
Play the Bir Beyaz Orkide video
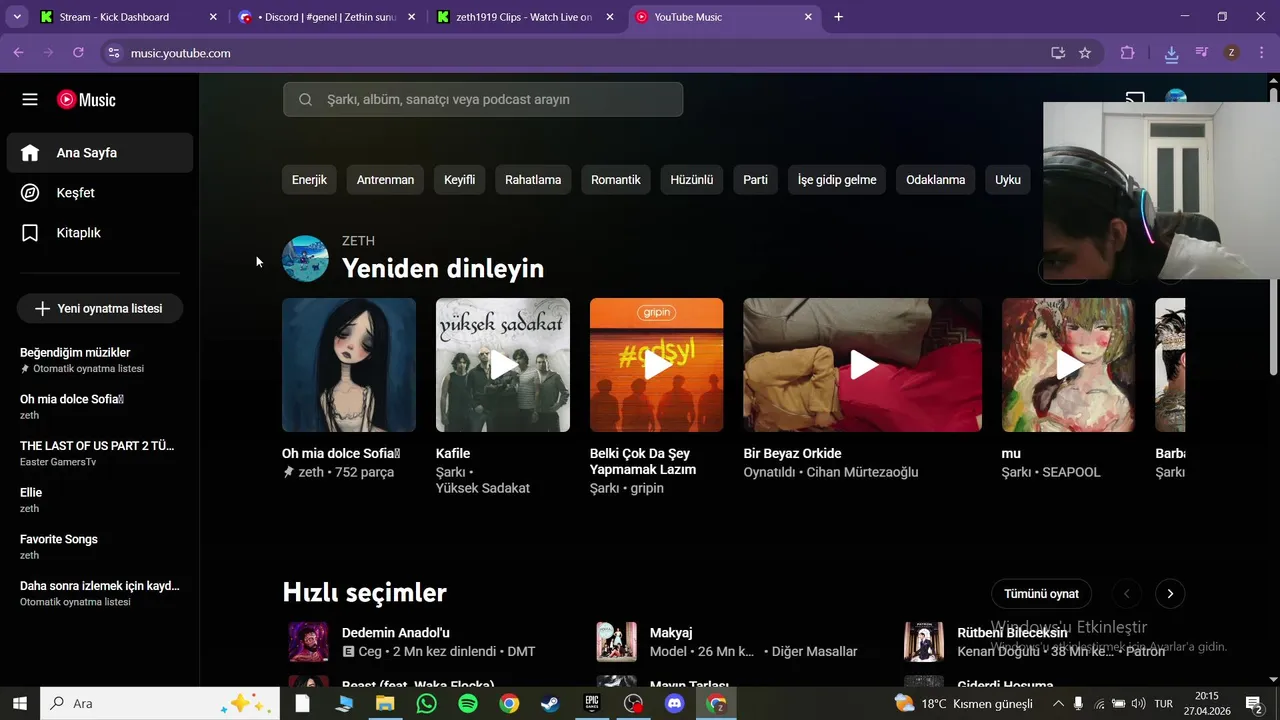pyautogui.click(x=863, y=365)
